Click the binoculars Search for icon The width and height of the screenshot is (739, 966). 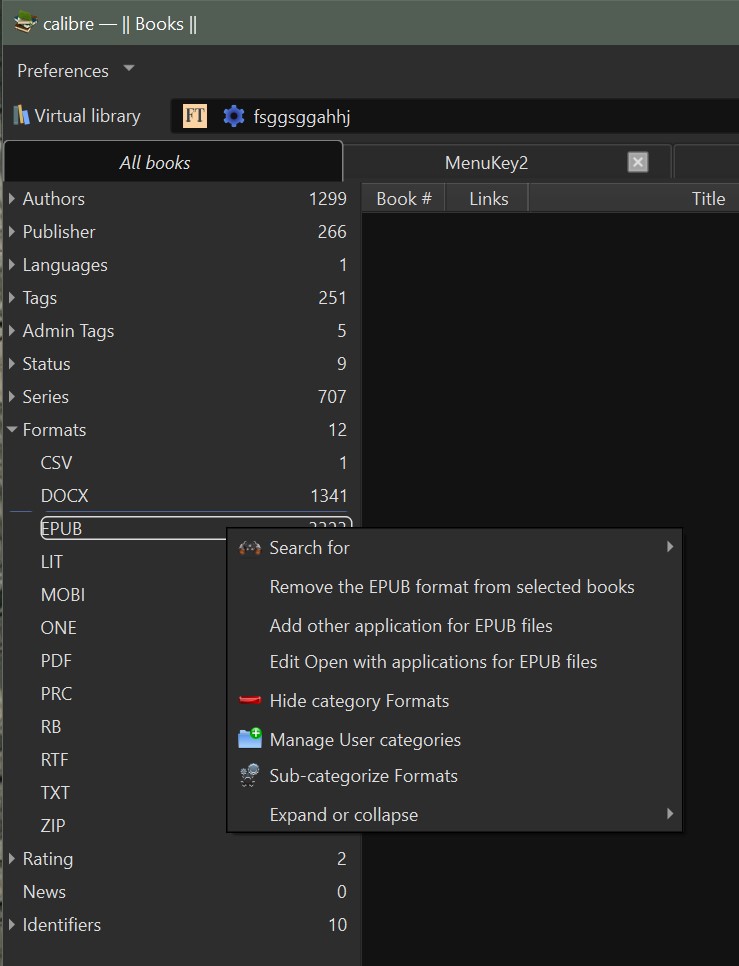[250, 548]
